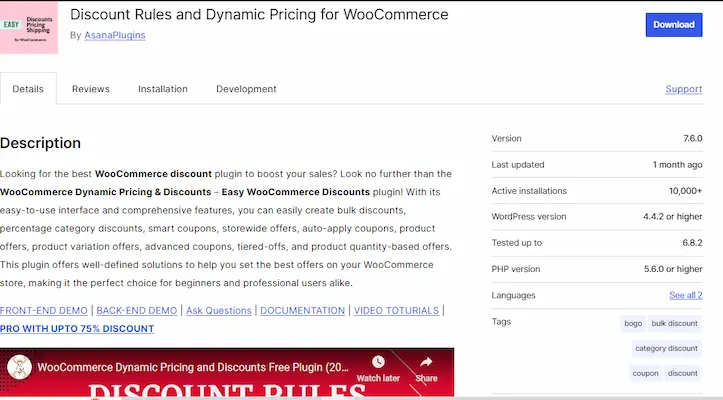Switch to the Installation tab
Screen dimensions: 723x400
point(163,89)
